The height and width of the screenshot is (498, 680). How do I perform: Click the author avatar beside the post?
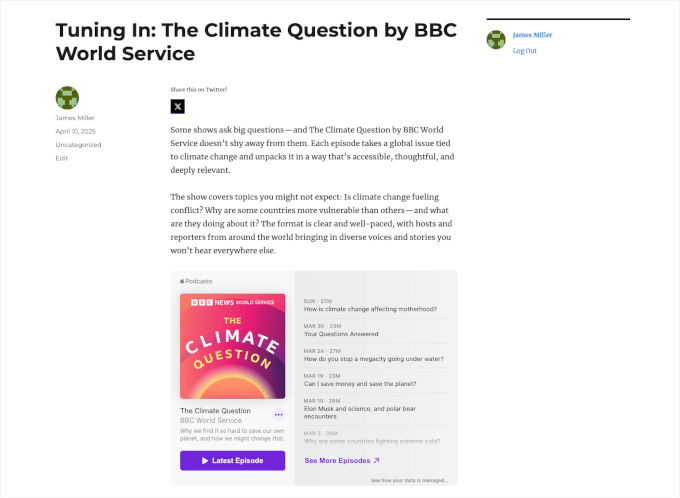coord(67,98)
